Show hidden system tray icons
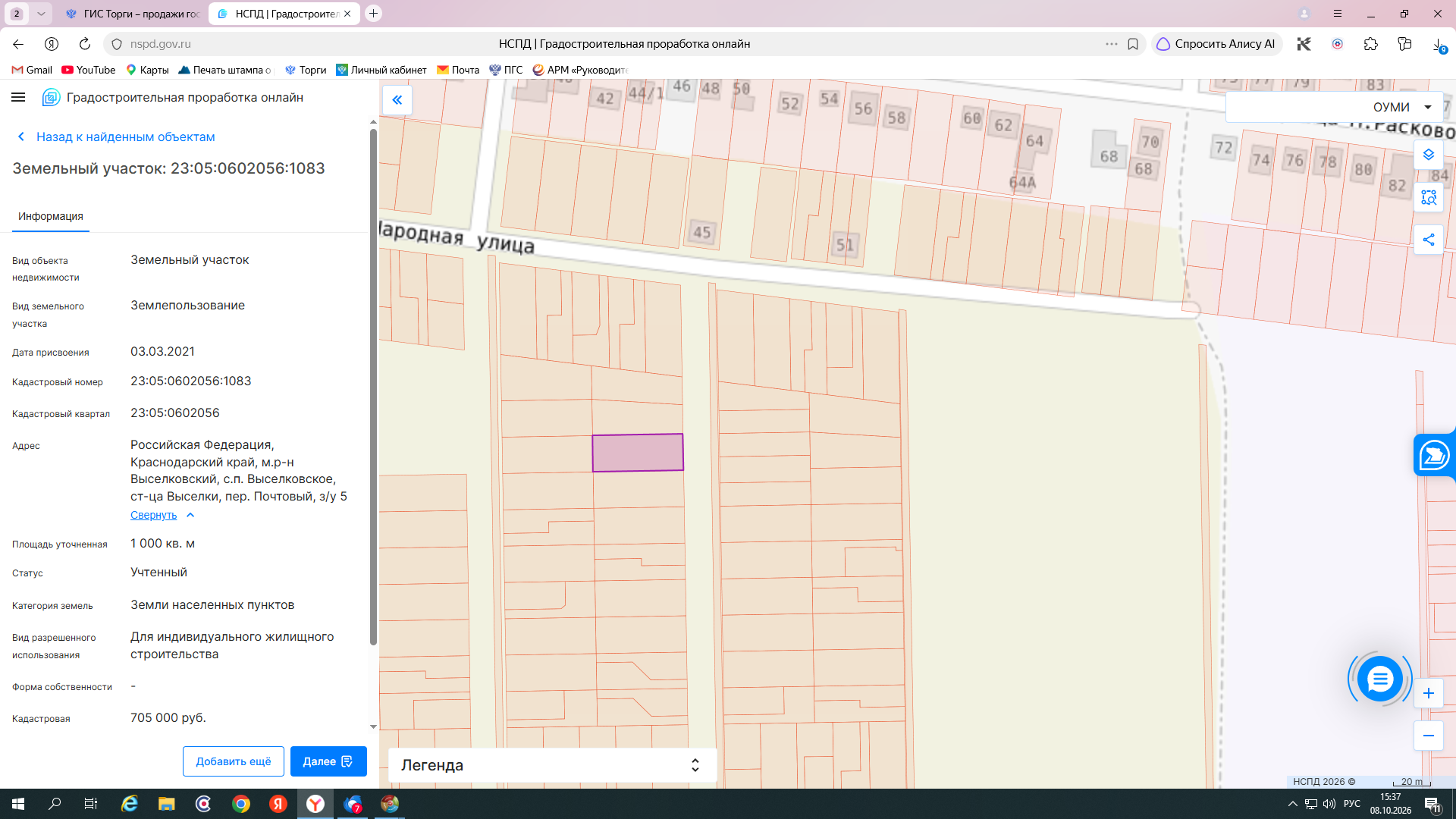 click(1293, 804)
